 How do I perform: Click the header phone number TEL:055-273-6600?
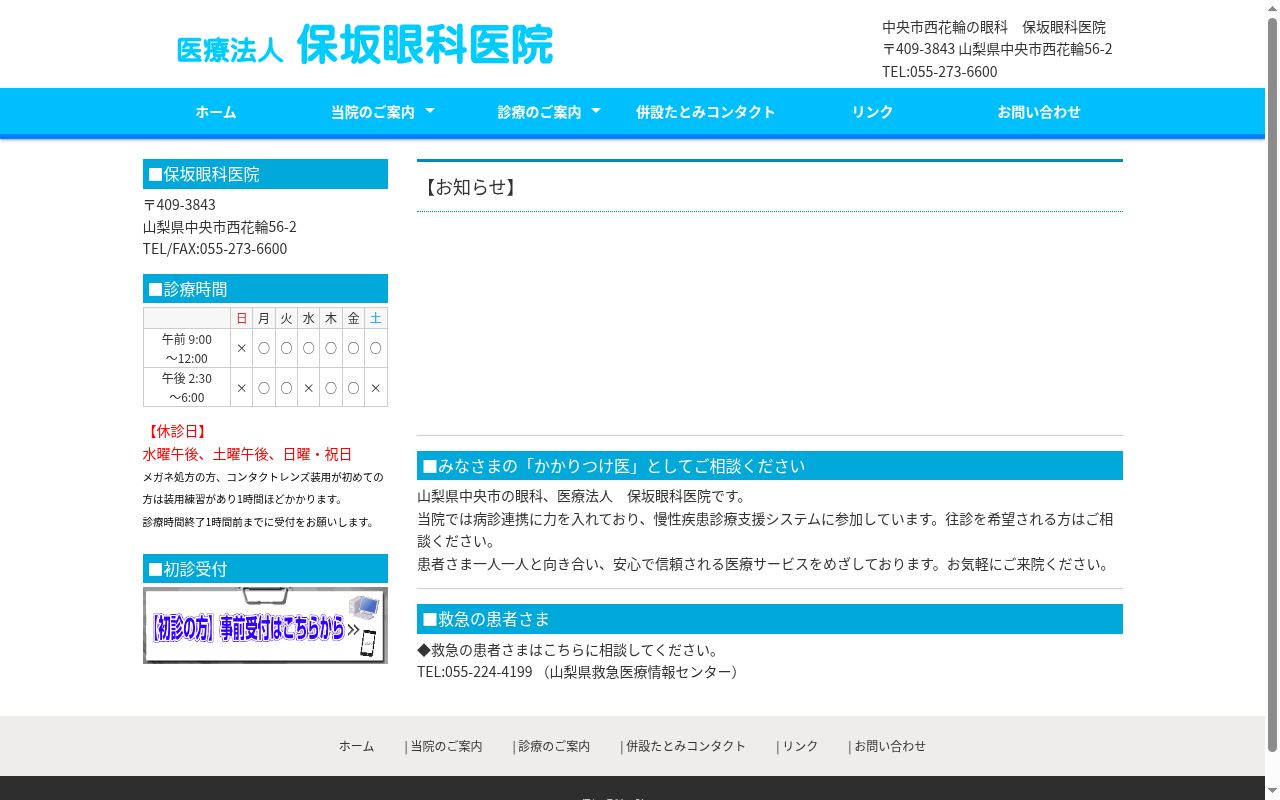coord(939,72)
